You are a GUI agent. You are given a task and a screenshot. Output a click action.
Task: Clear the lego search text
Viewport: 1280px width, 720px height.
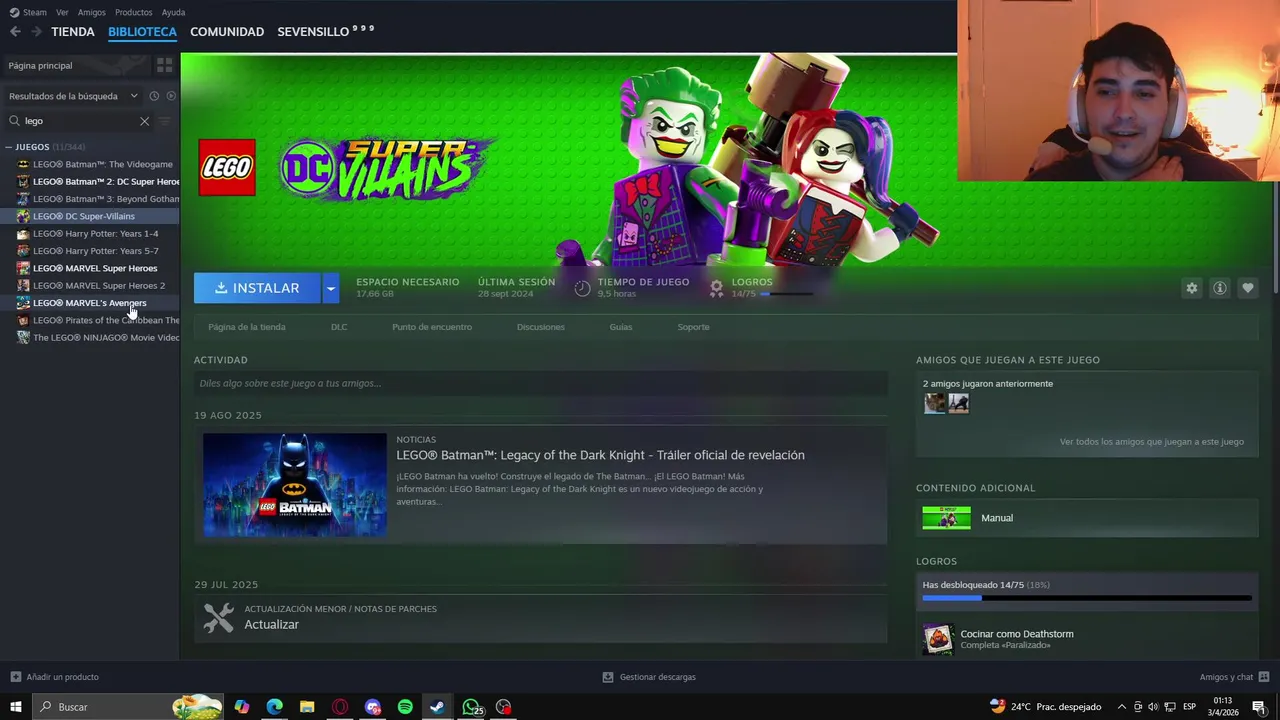coord(144,121)
